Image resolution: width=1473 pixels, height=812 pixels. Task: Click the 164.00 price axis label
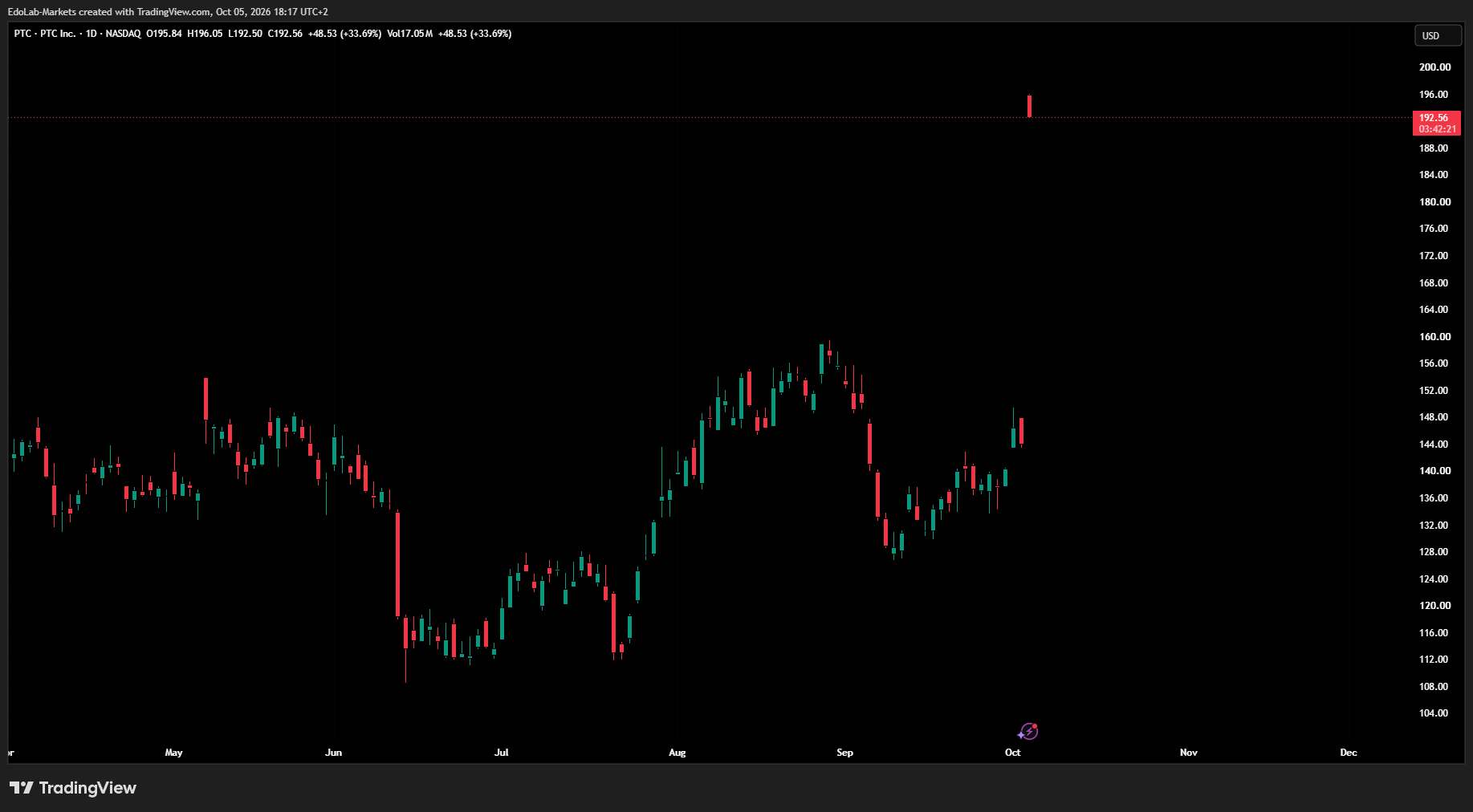tap(1434, 310)
